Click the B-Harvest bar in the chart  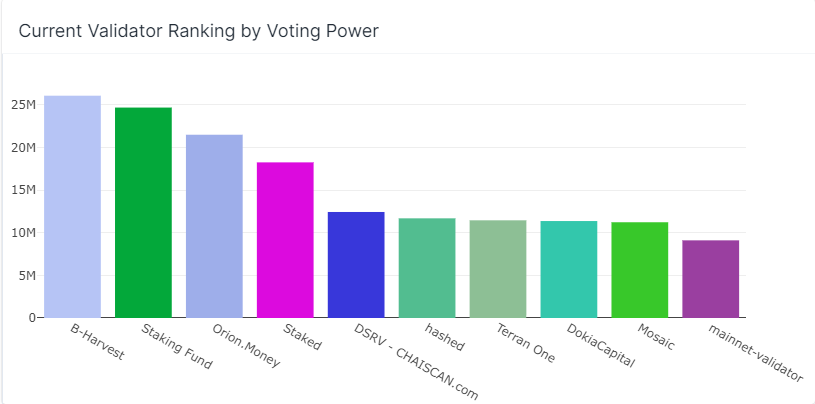[72, 207]
